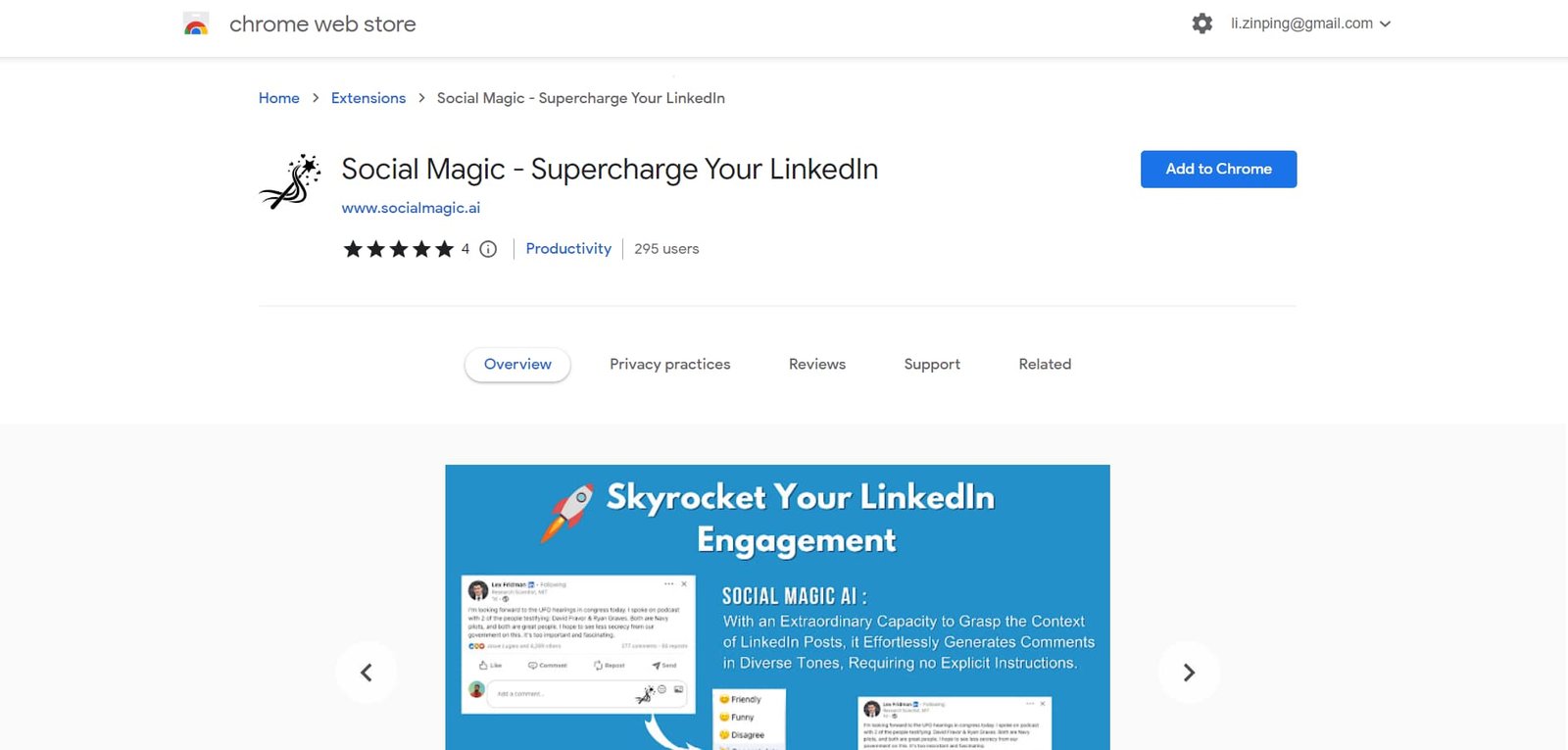Viewport: 1568px width, 750px height.
Task: Go to Home breadcrumb link
Action: pyautogui.click(x=279, y=98)
